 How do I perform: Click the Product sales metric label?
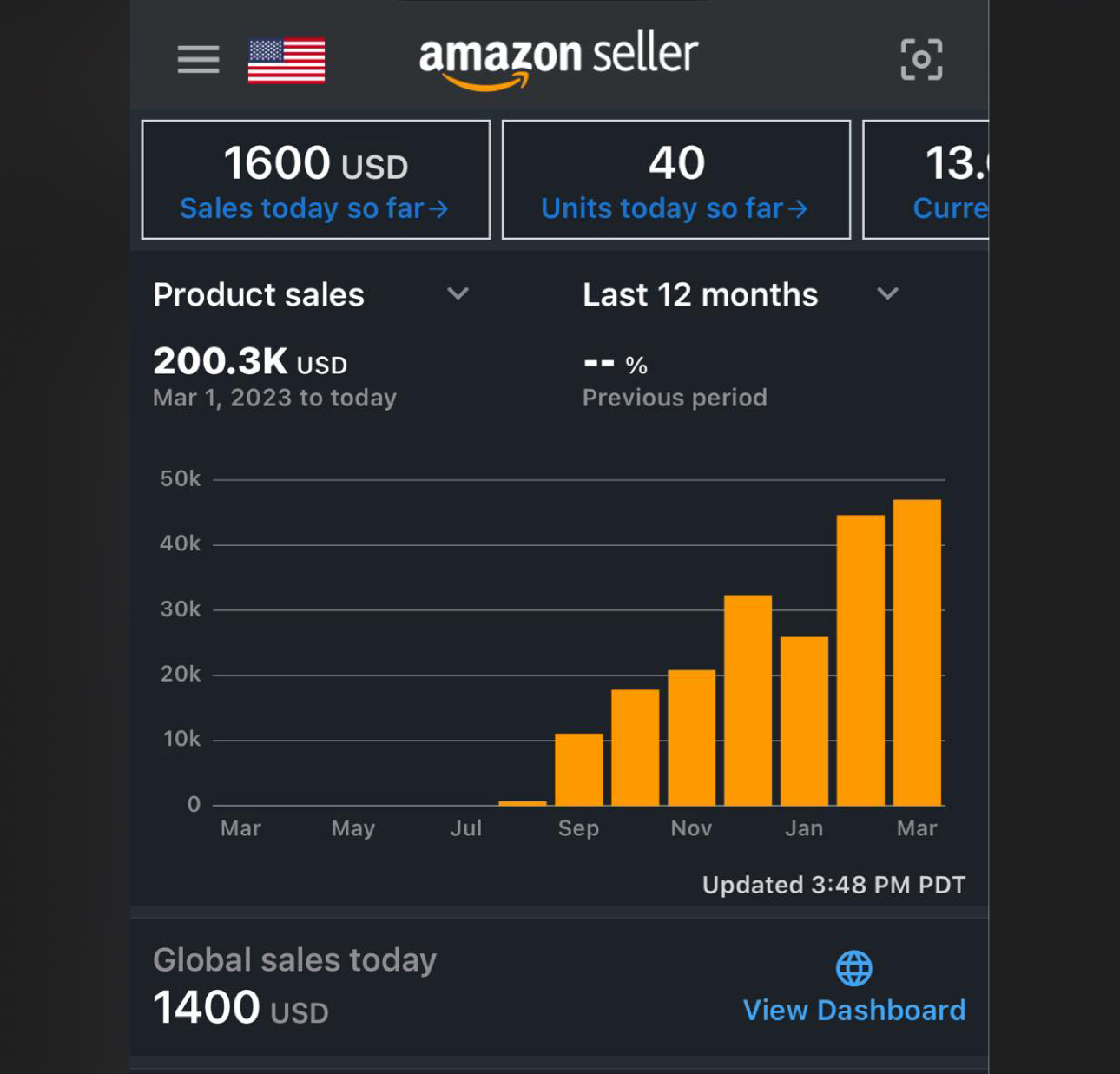pos(259,295)
